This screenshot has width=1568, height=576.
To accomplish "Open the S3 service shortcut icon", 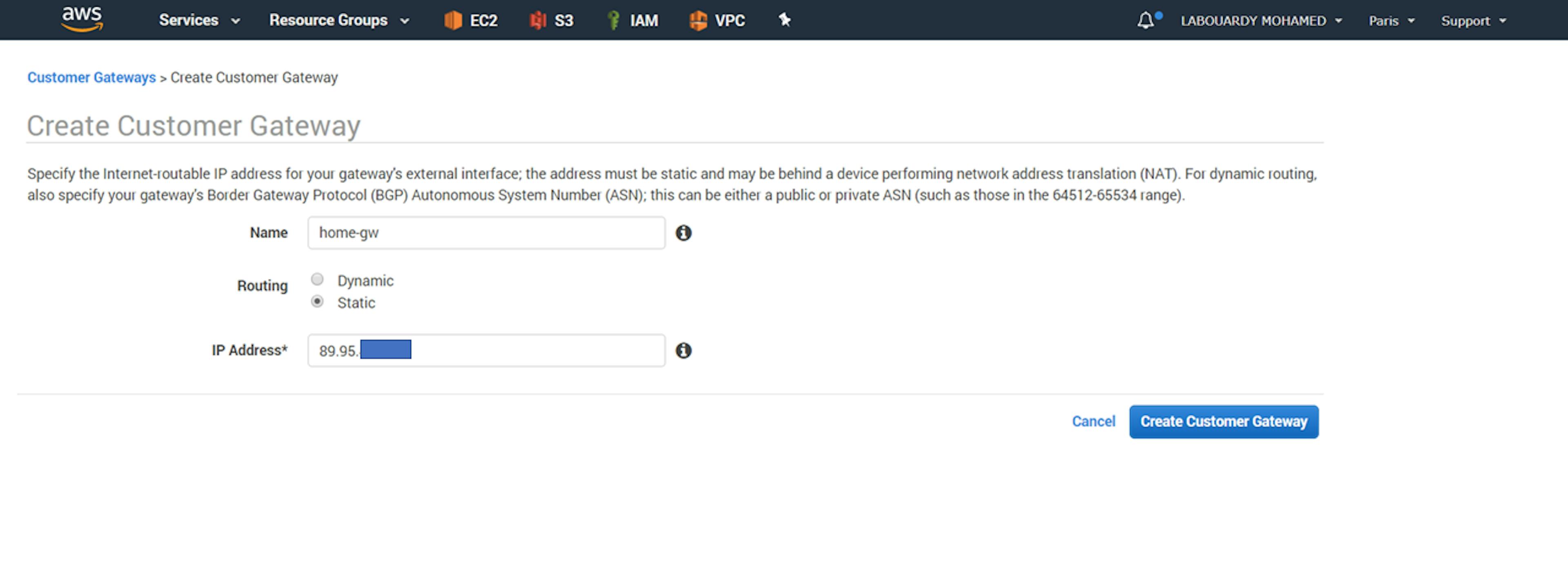I will 537,20.
